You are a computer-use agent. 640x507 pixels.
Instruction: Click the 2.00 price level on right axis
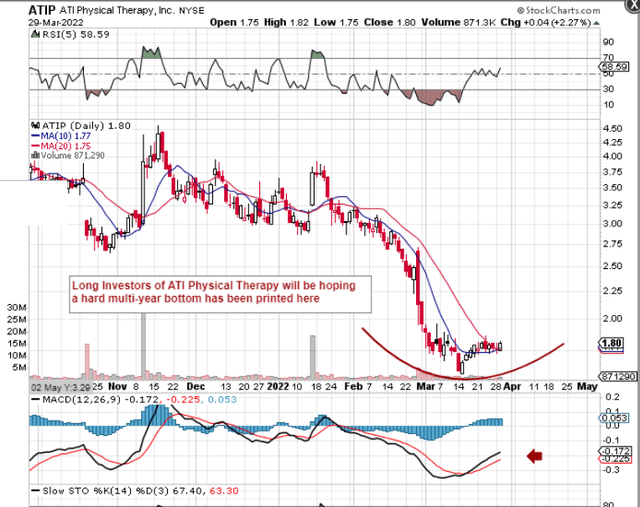pos(612,319)
